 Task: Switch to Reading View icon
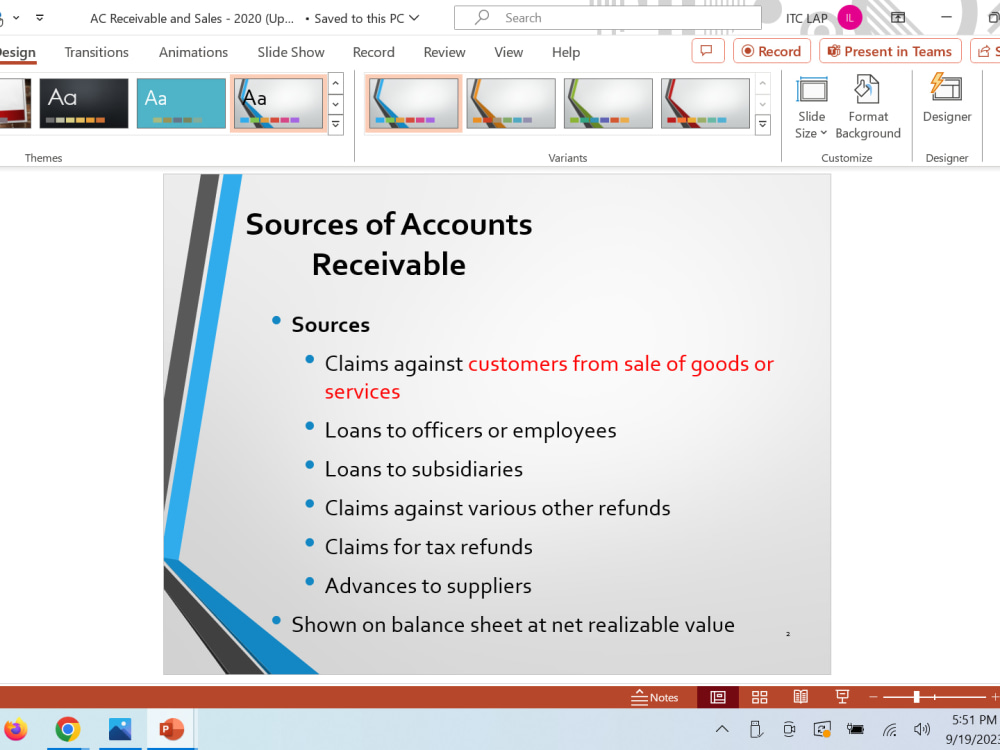point(801,697)
